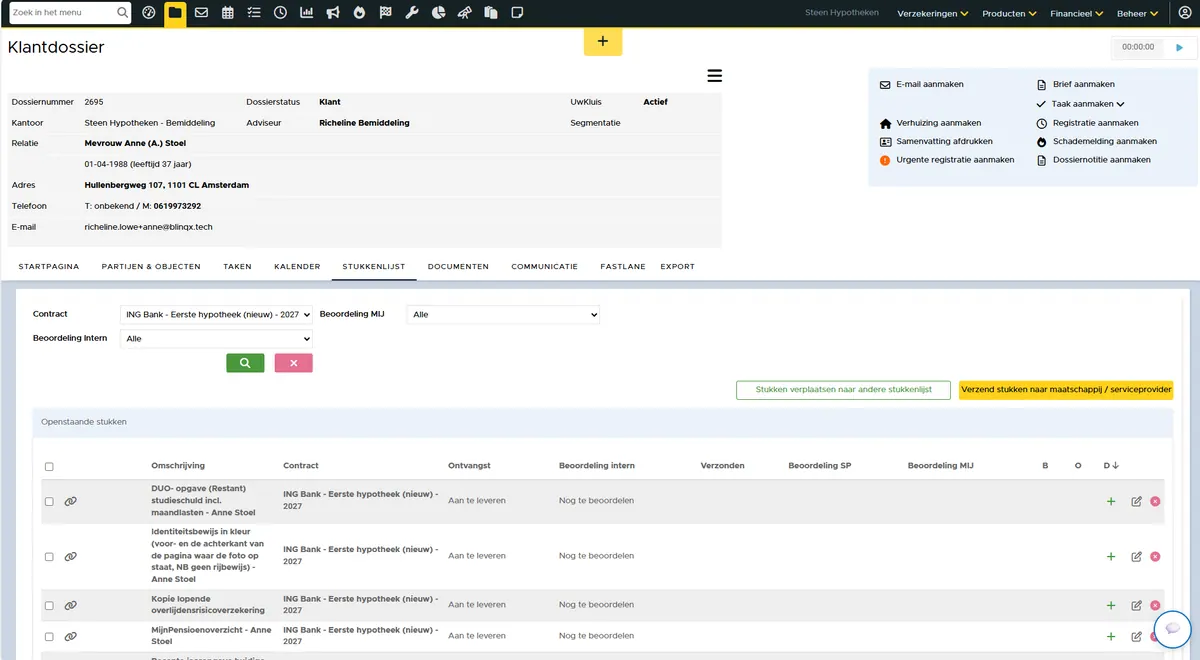Screen dimensions: 1200x660
Task: Click the Zoek in het menu search field
Action: 70,13
